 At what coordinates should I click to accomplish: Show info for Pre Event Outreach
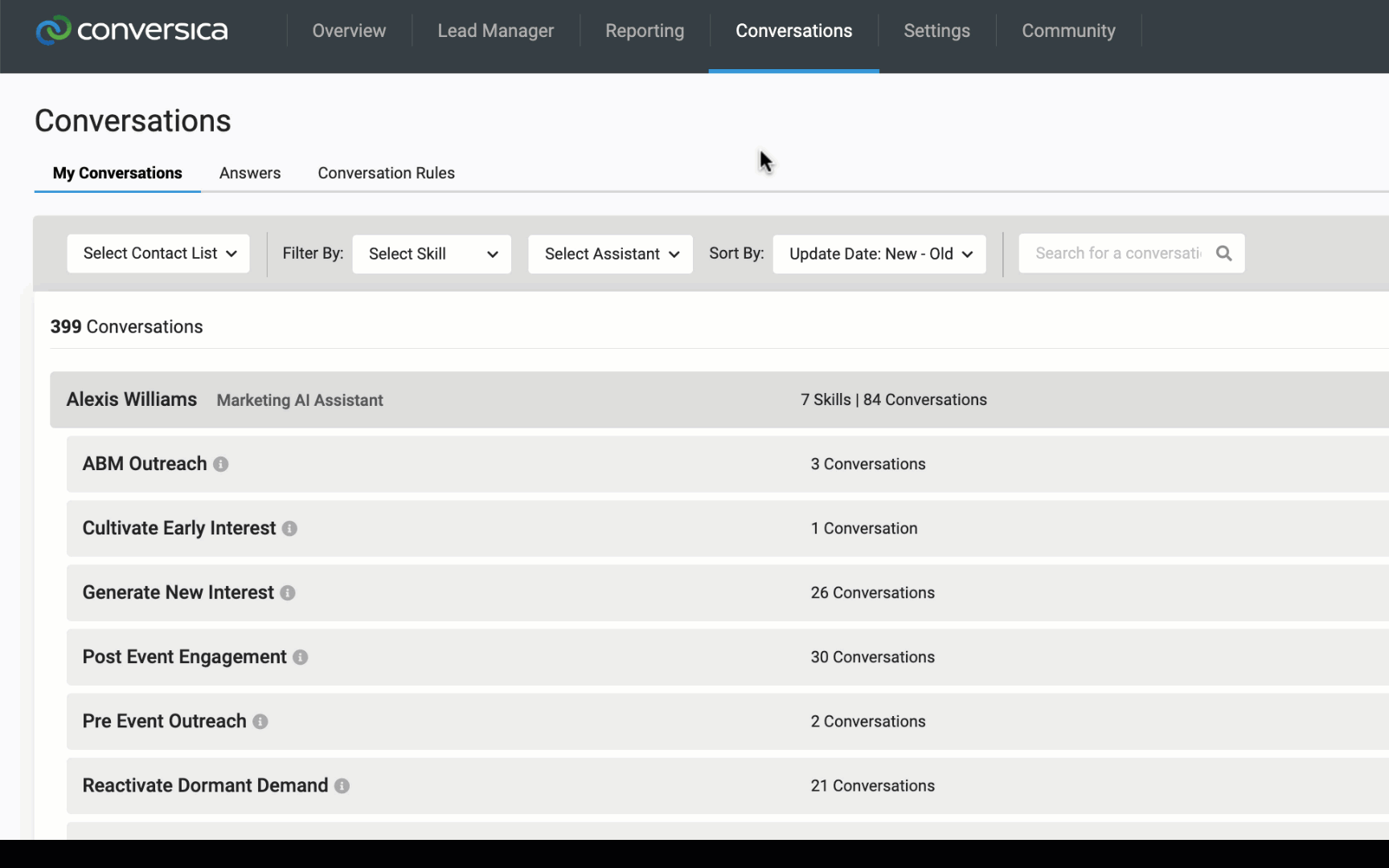(x=260, y=722)
